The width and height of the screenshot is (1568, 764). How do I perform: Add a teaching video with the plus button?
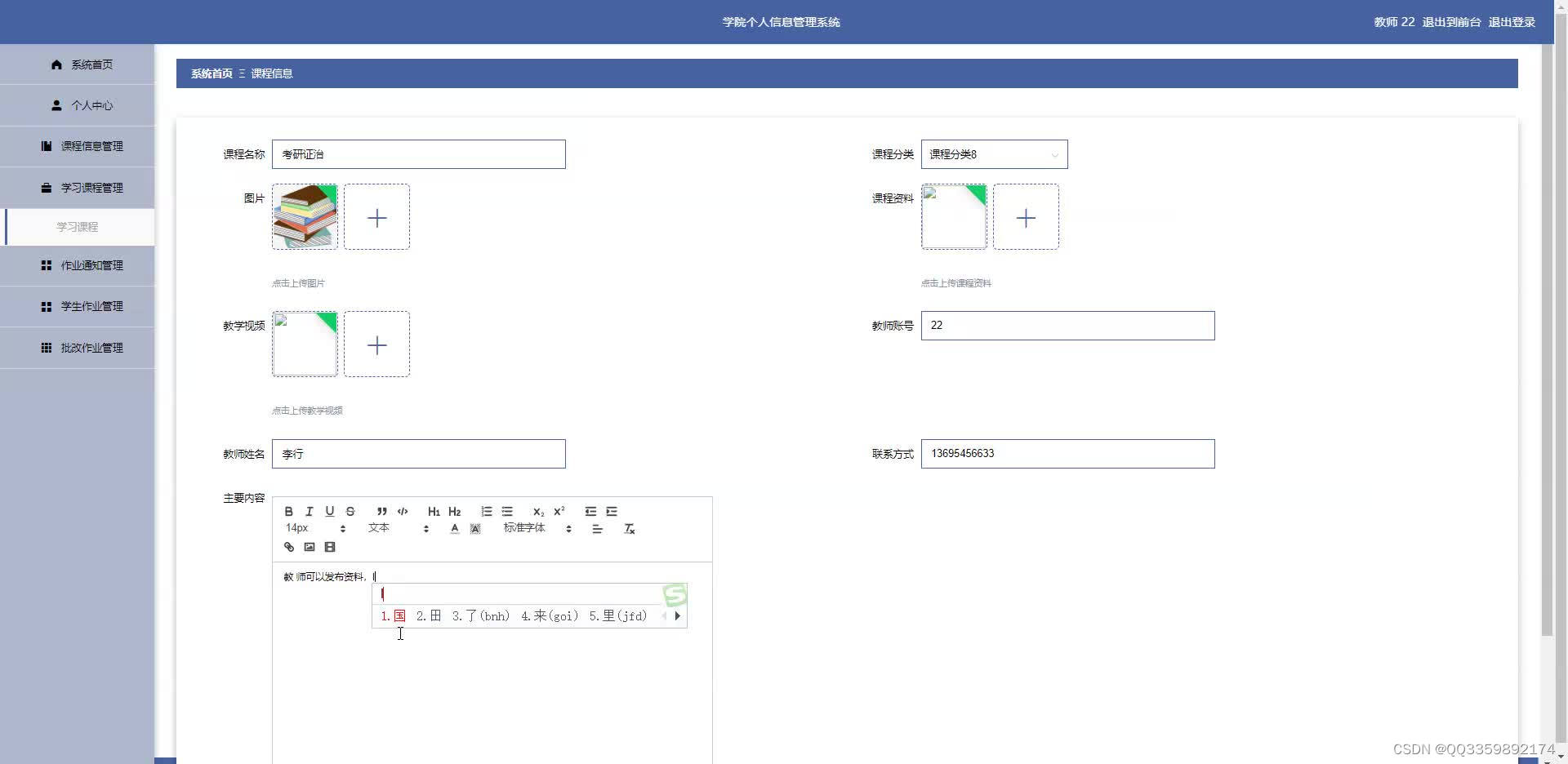[x=376, y=344]
